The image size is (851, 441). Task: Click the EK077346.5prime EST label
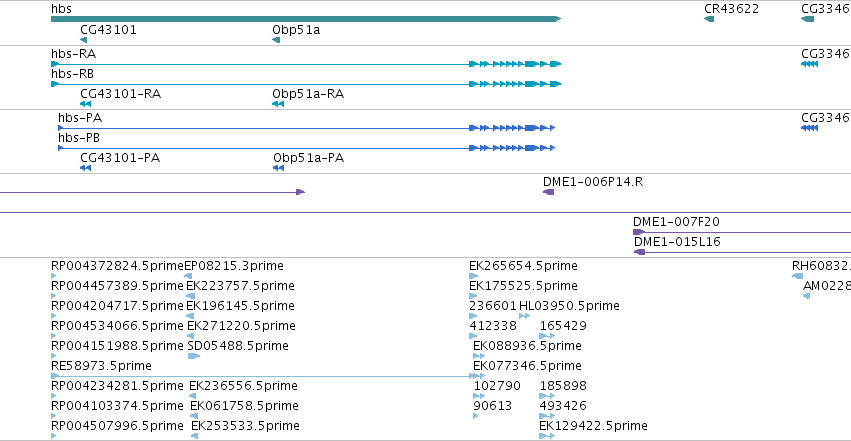coord(528,366)
